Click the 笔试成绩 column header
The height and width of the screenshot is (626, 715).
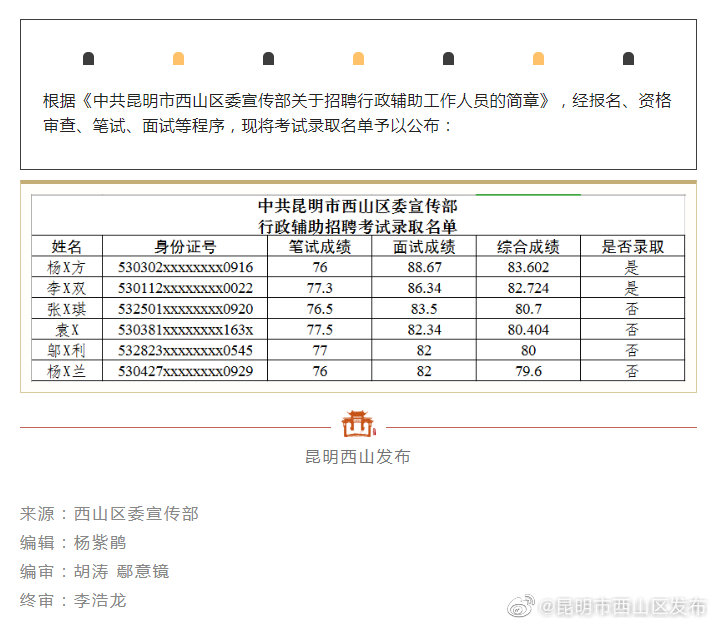320,247
